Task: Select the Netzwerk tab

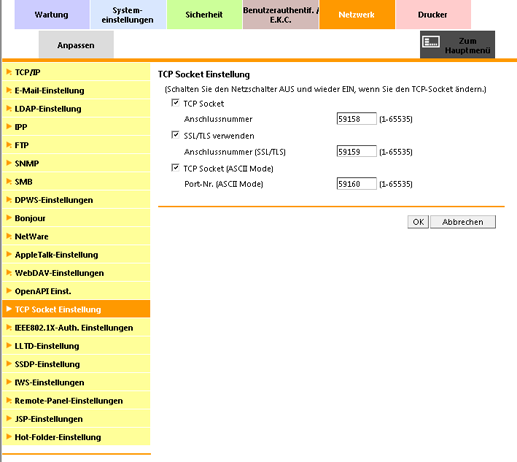Action: pyautogui.click(x=357, y=15)
